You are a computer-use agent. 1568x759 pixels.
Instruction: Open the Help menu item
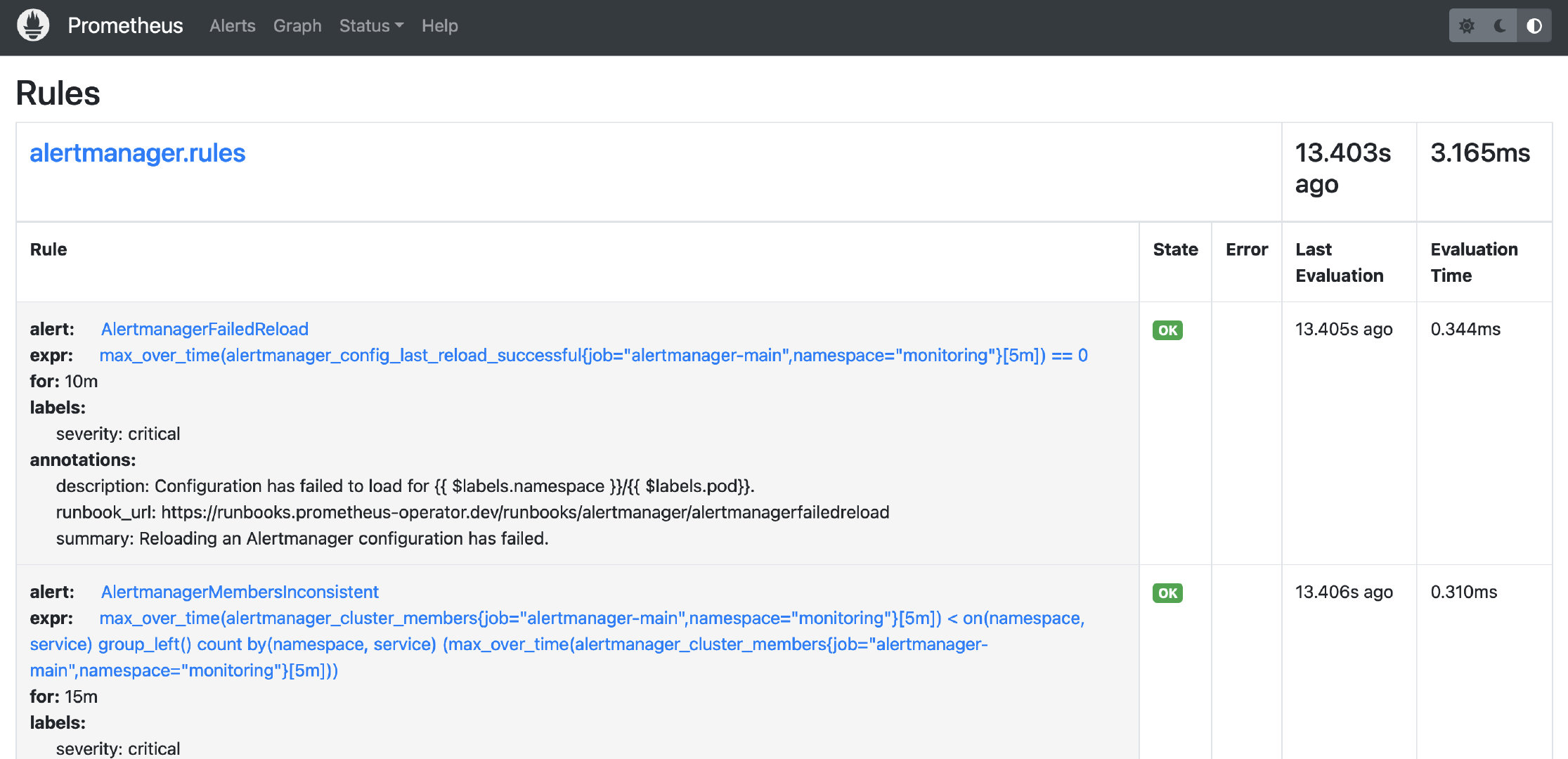[440, 26]
